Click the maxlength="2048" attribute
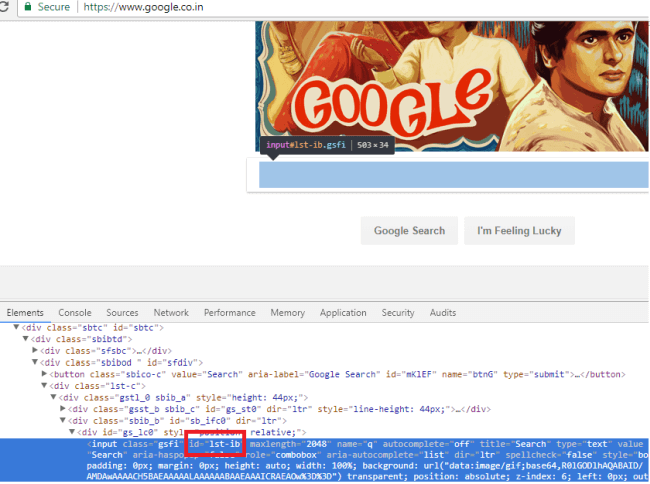This screenshot has width=650, height=484. pyautogui.click(x=290, y=444)
